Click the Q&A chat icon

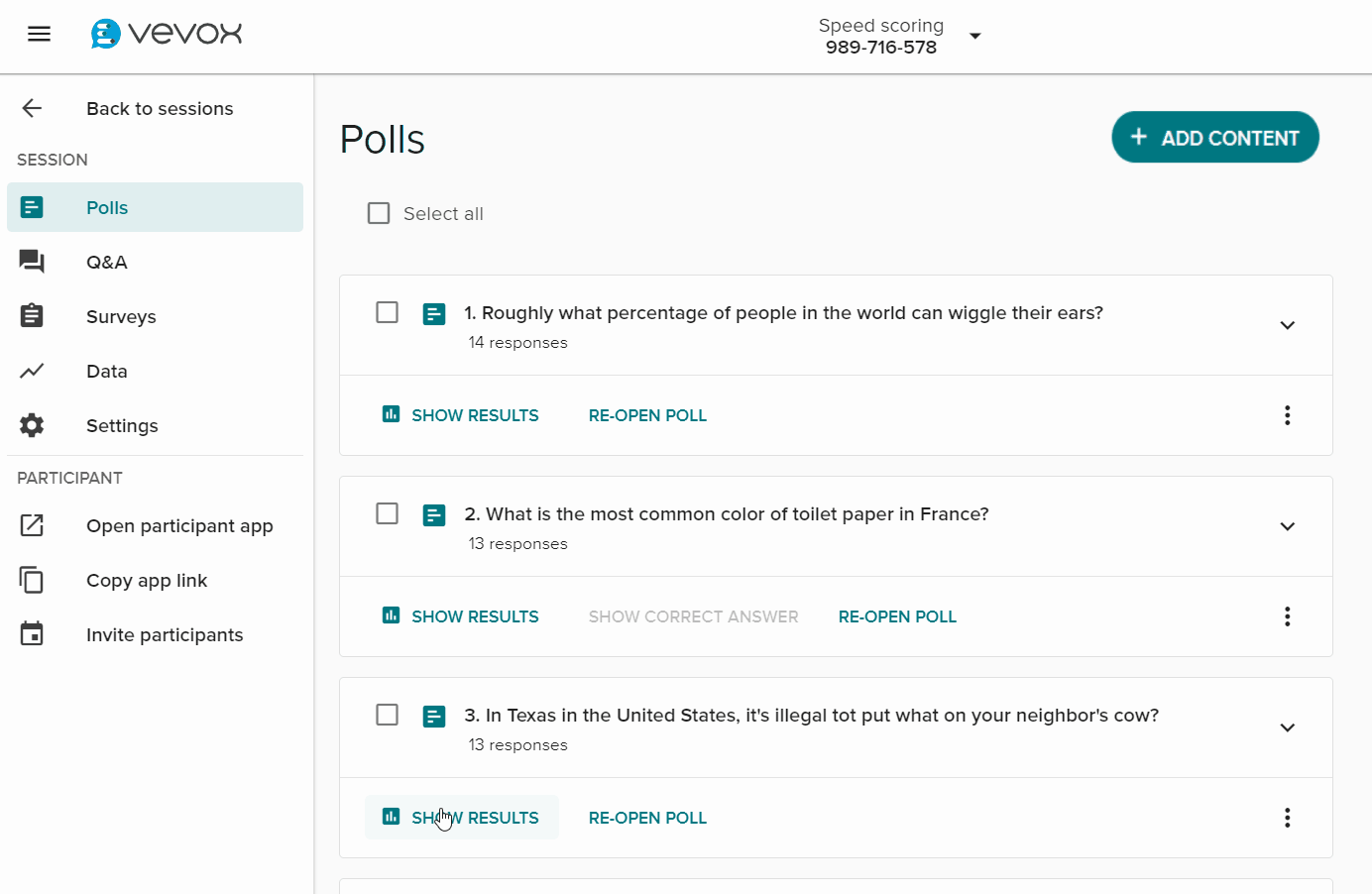(x=32, y=262)
